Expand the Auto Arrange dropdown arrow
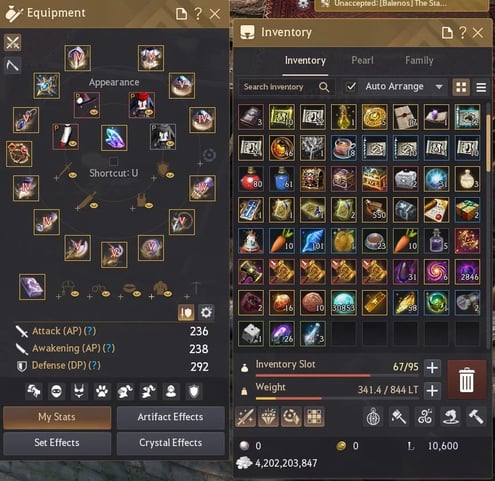This screenshot has height=481, width=495. click(439, 87)
